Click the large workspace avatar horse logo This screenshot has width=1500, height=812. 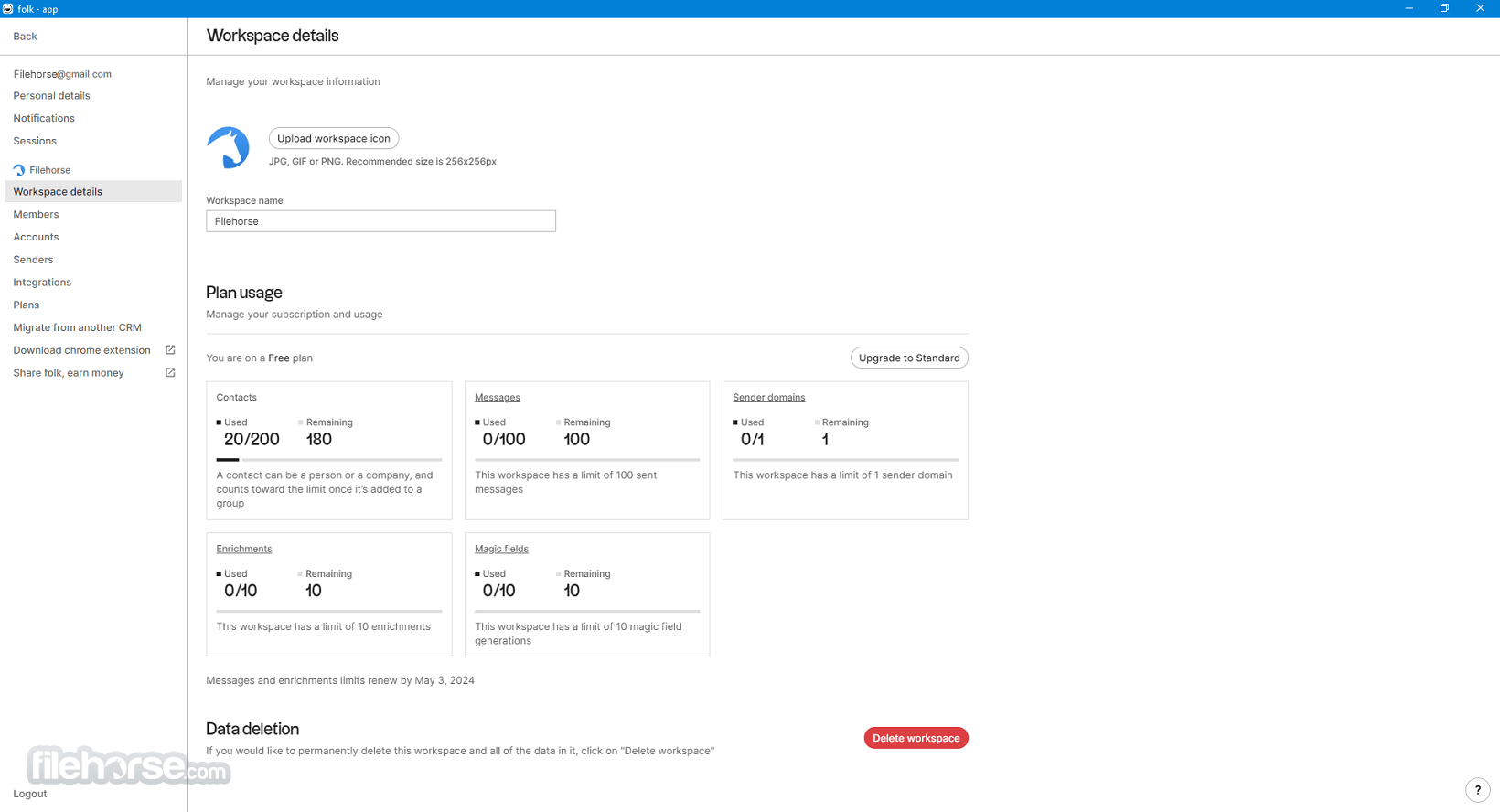pyautogui.click(x=229, y=147)
